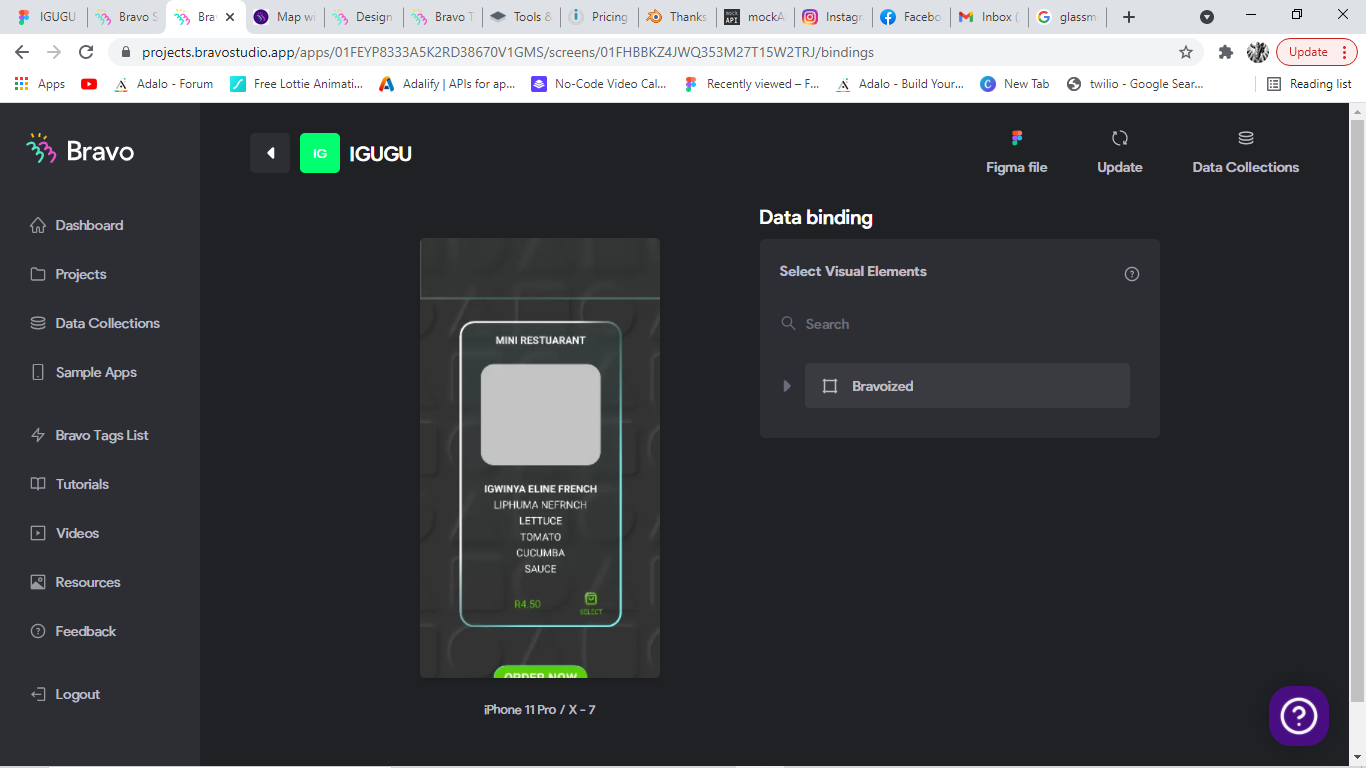The height and width of the screenshot is (768, 1366).
Task: Open a new browser tab with plus
Action: [x=1129, y=17]
